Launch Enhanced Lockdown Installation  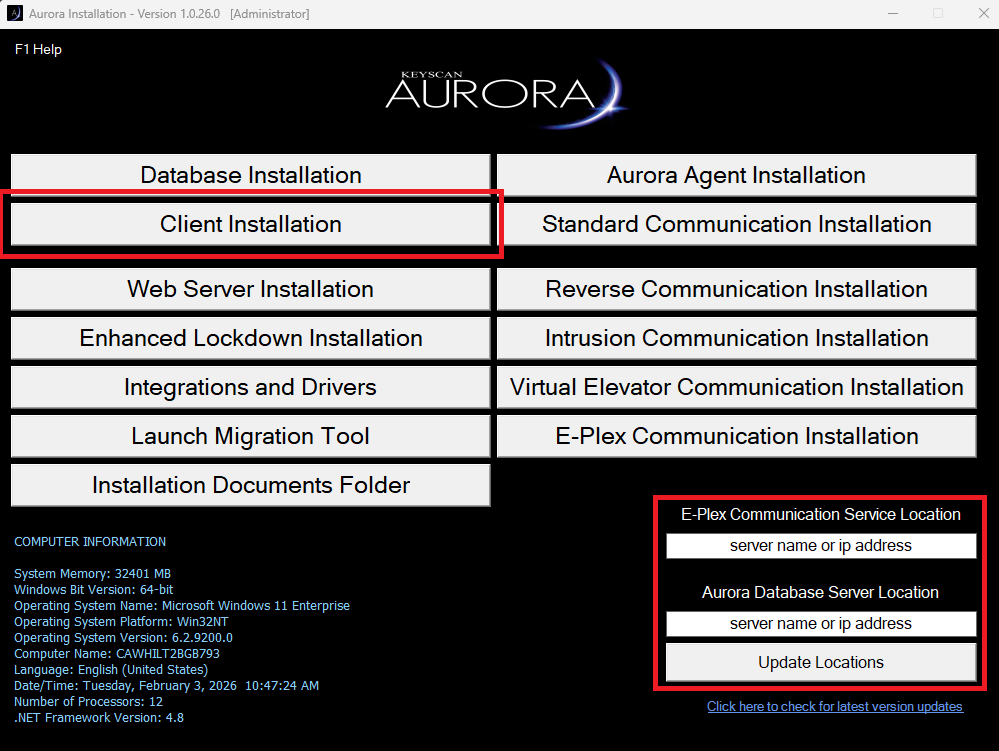[250, 338]
